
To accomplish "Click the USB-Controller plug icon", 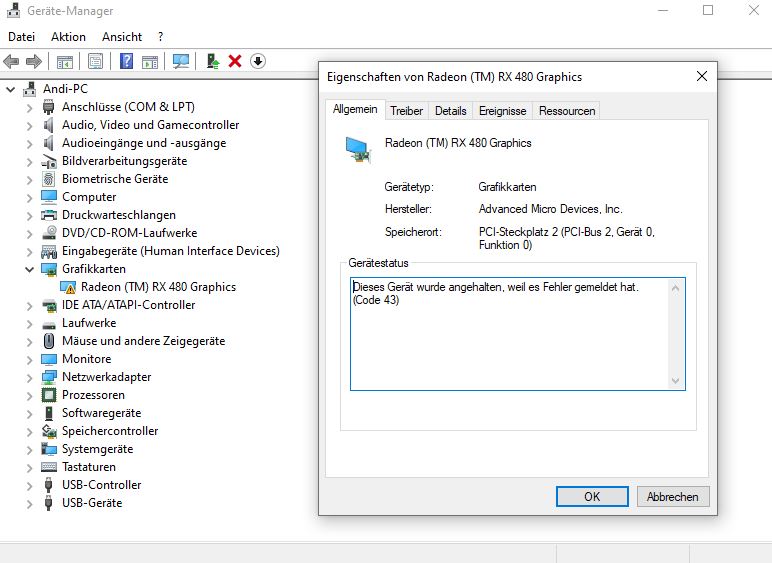I will pos(48,485).
